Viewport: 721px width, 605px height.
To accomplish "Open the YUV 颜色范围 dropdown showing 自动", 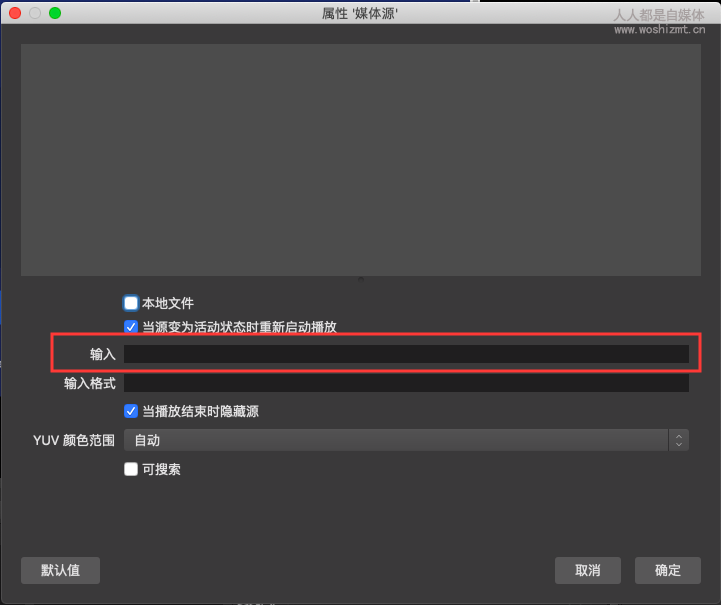I will click(395, 440).
